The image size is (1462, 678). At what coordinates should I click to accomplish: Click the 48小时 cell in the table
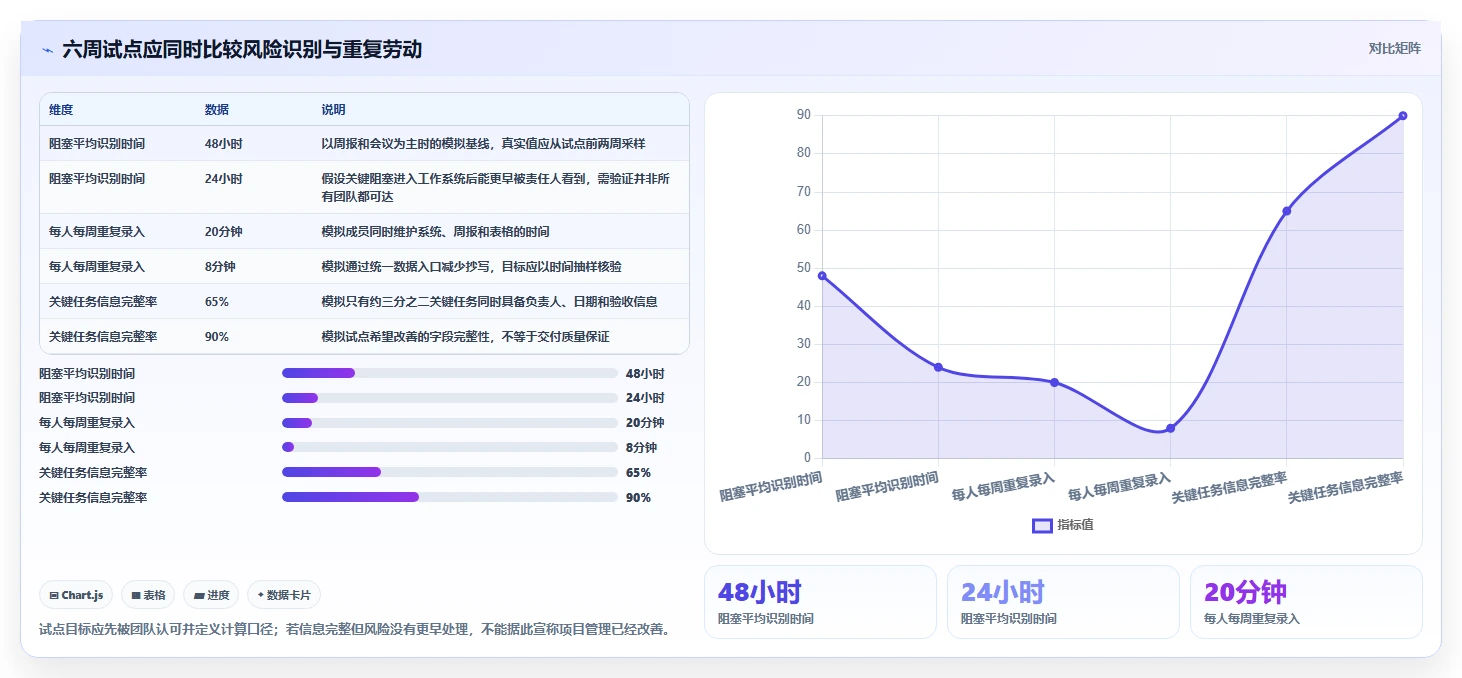pyautogui.click(x=223, y=144)
